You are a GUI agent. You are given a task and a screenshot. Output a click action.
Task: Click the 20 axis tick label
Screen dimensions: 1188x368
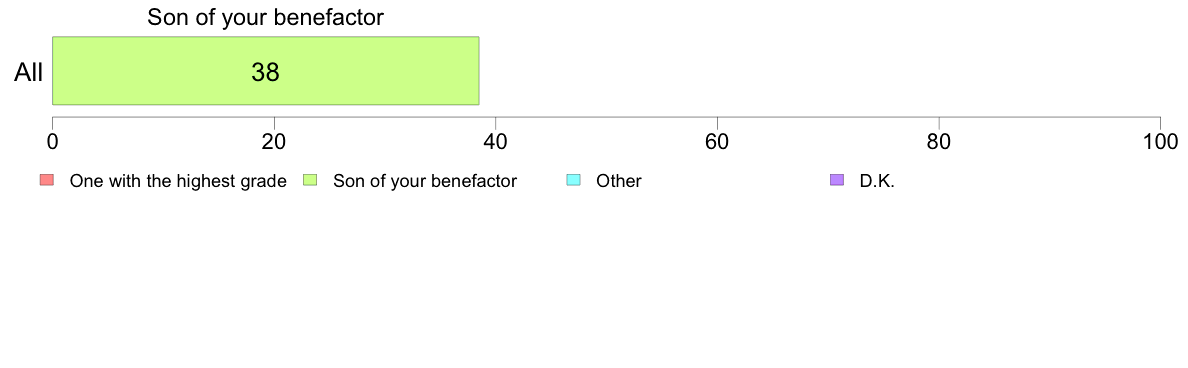click(274, 142)
